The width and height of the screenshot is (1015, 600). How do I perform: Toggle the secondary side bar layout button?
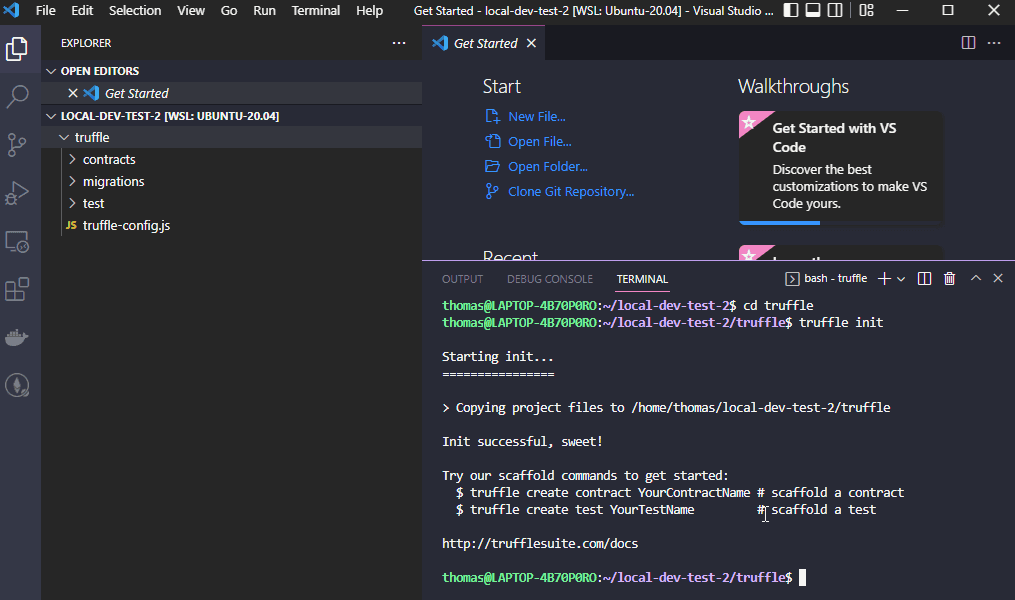tap(836, 10)
